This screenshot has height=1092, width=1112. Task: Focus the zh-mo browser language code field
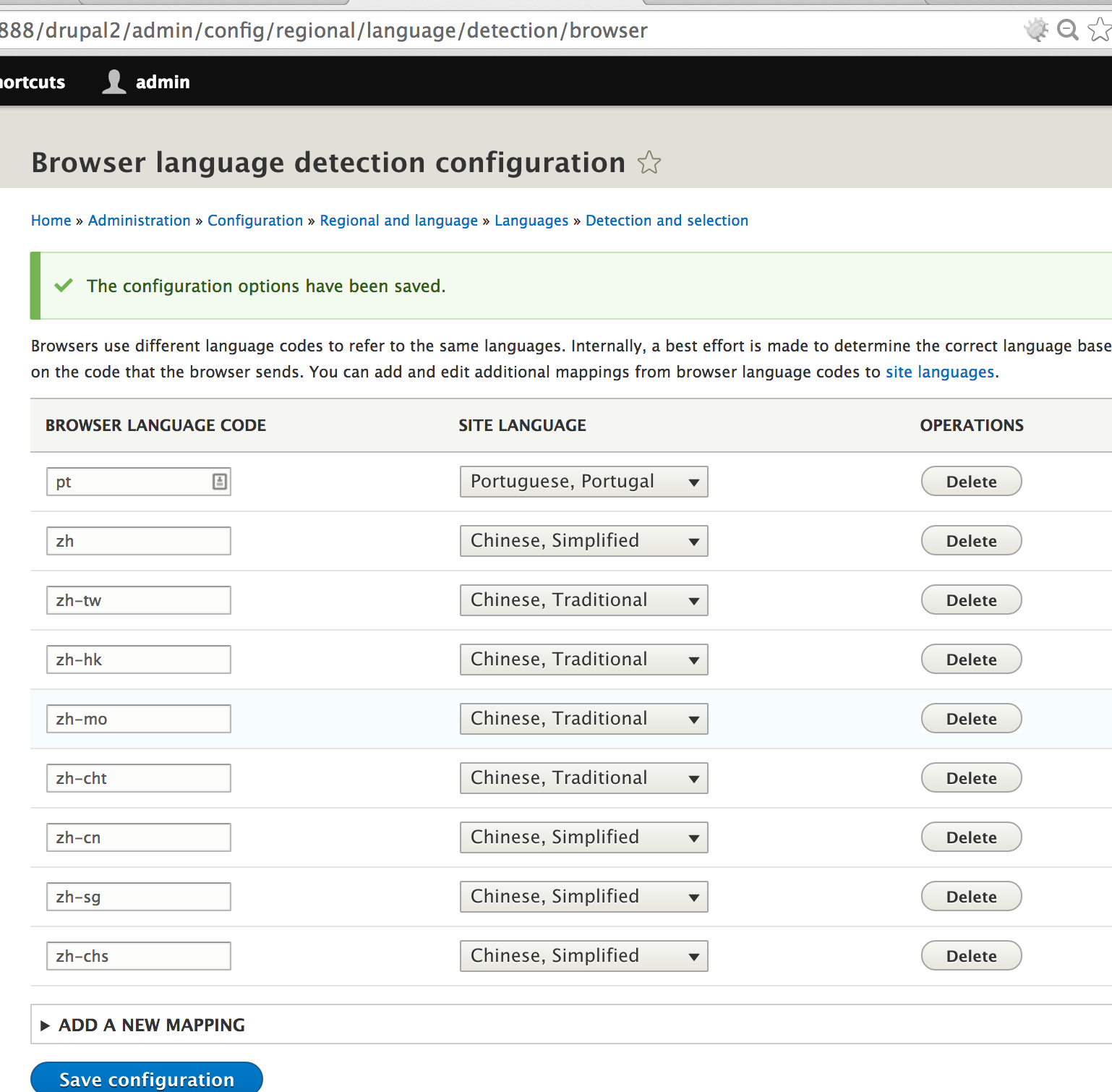pyautogui.click(x=139, y=719)
